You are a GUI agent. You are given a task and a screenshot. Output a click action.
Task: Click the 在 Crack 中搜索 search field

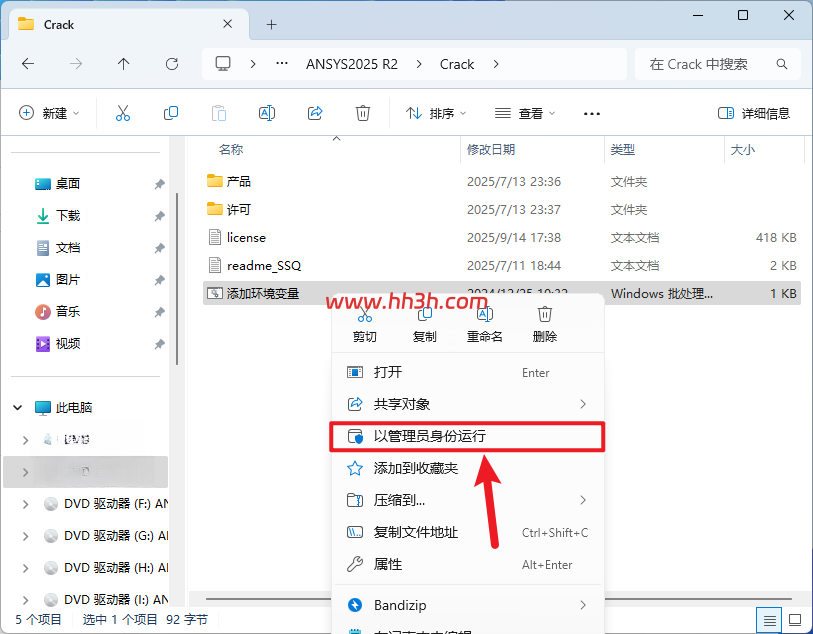718,64
